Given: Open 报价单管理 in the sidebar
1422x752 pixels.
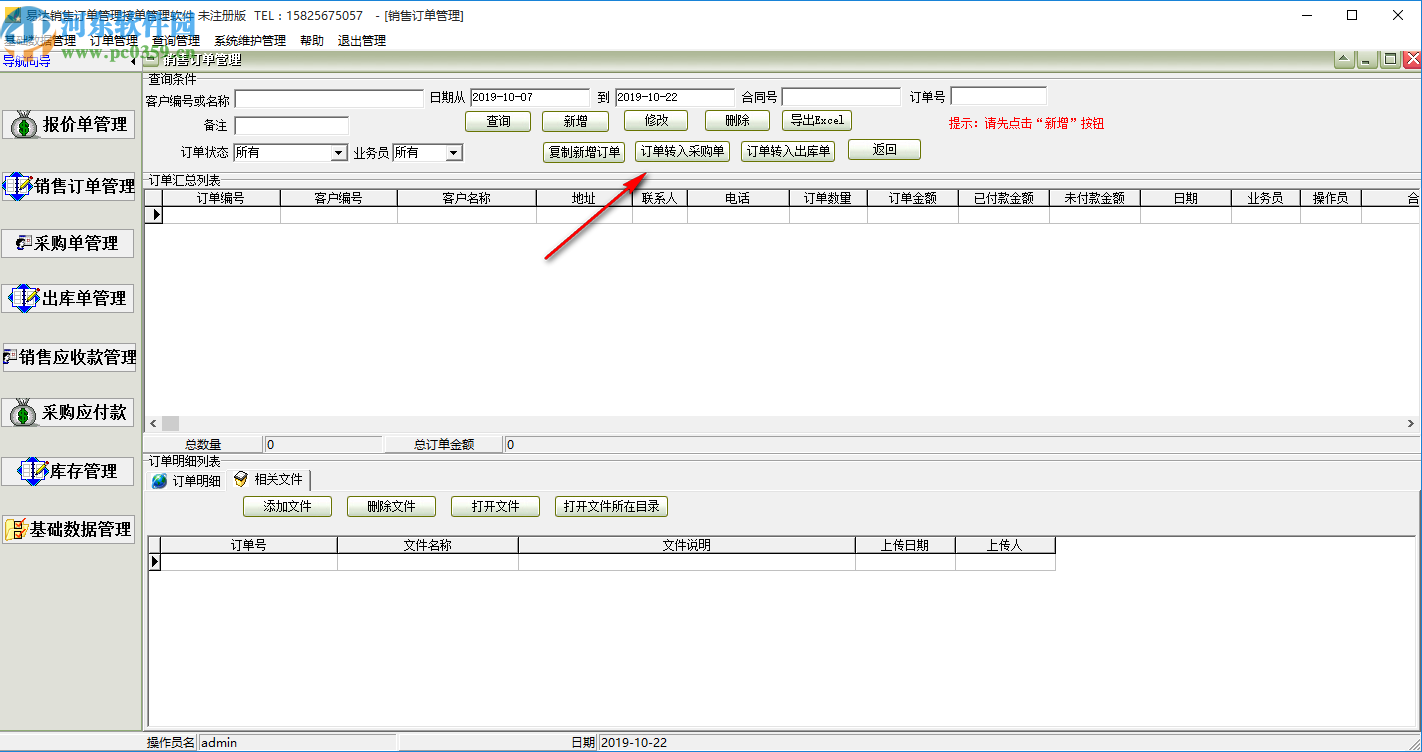Looking at the screenshot, I should coord(69,125).
